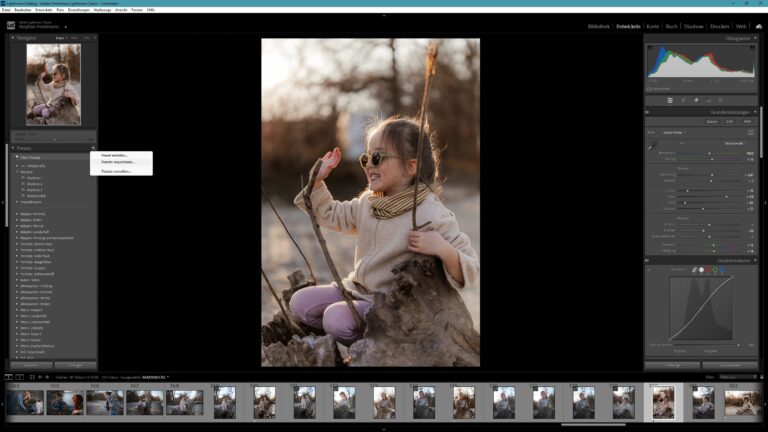768x432 pixels.
Task: Select the Masking tool icon
Action: pyautogui.click(x=720, y=100)
